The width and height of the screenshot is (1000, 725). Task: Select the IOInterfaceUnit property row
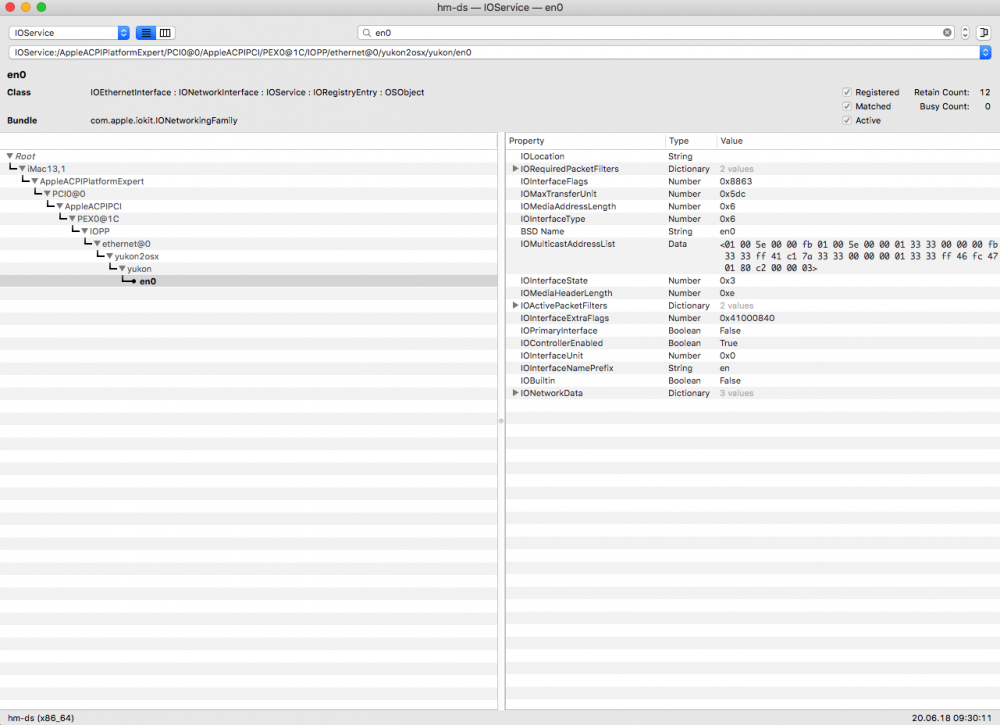click(753, 356)
